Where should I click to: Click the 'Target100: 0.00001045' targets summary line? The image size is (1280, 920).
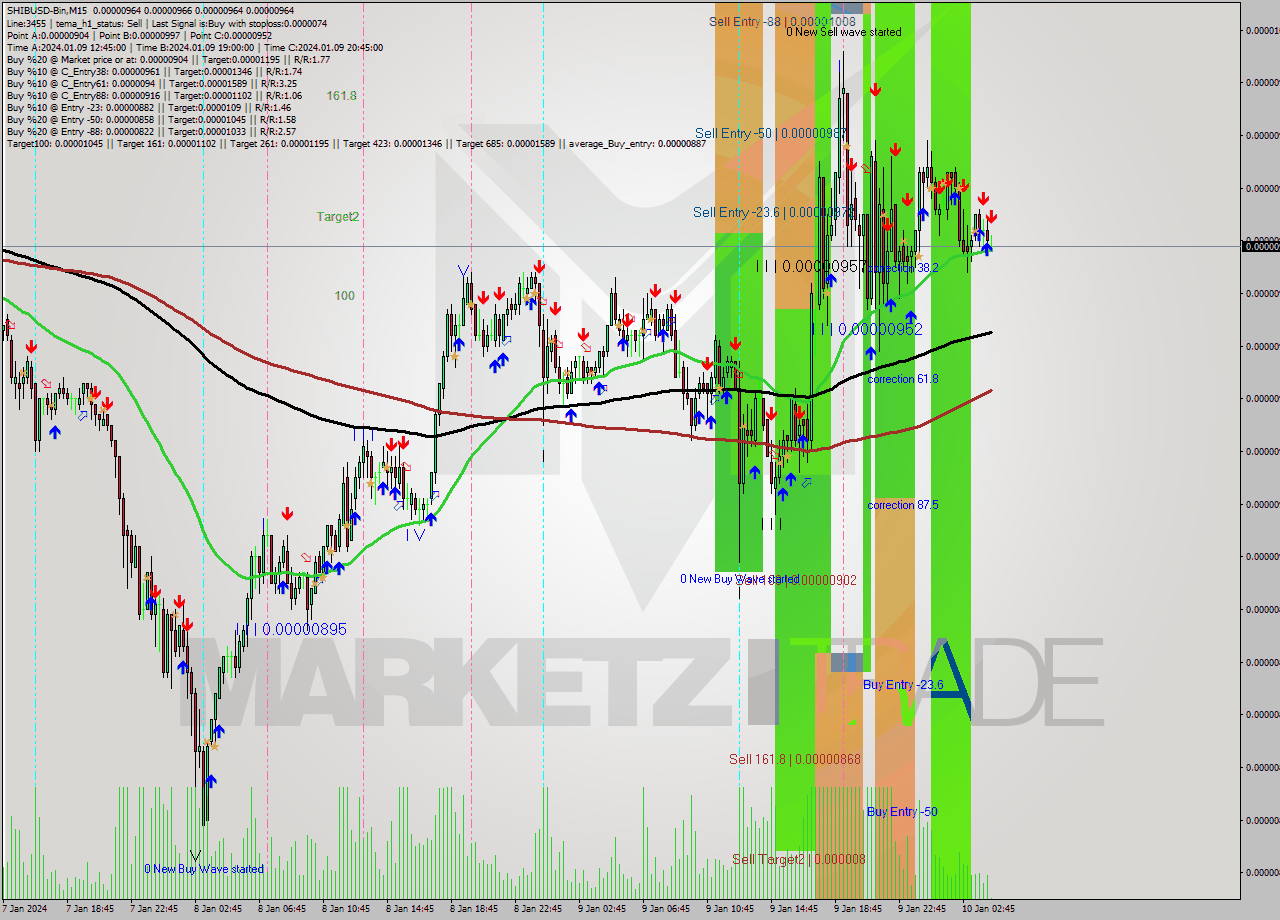(356, 143)
